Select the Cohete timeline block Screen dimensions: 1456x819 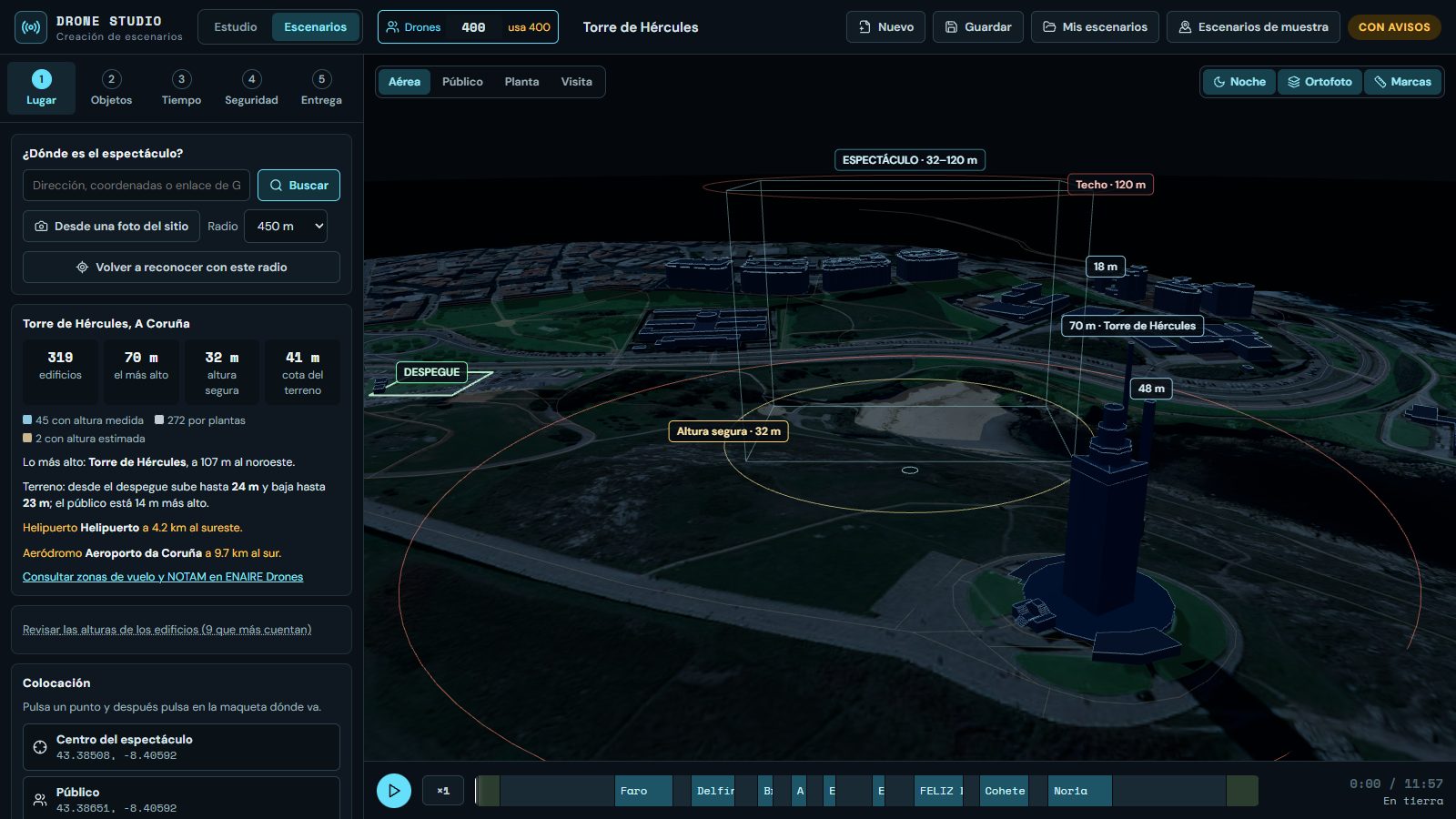coord(1005,791)
